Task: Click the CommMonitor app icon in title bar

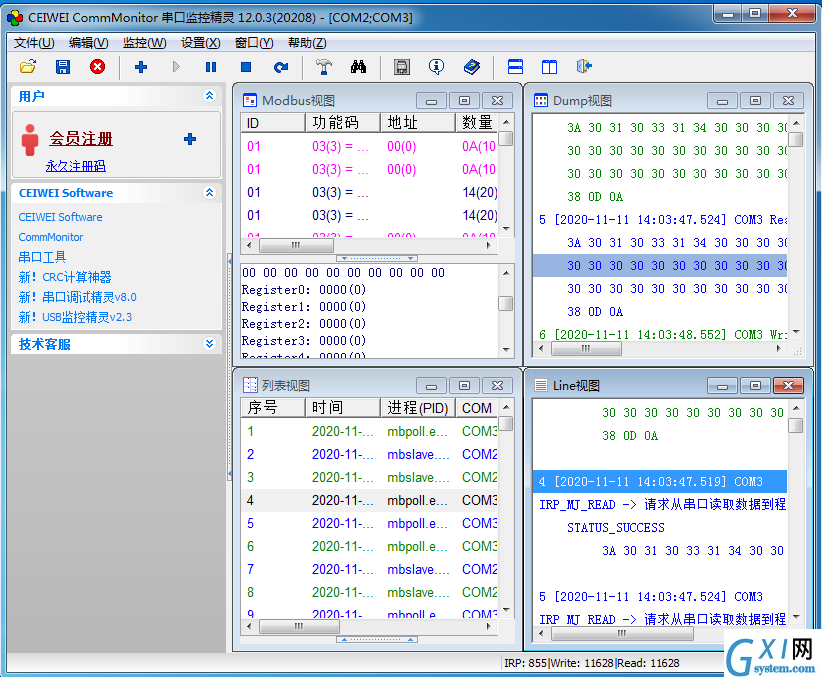Action: pyautogui.click(x=15, y=18)
